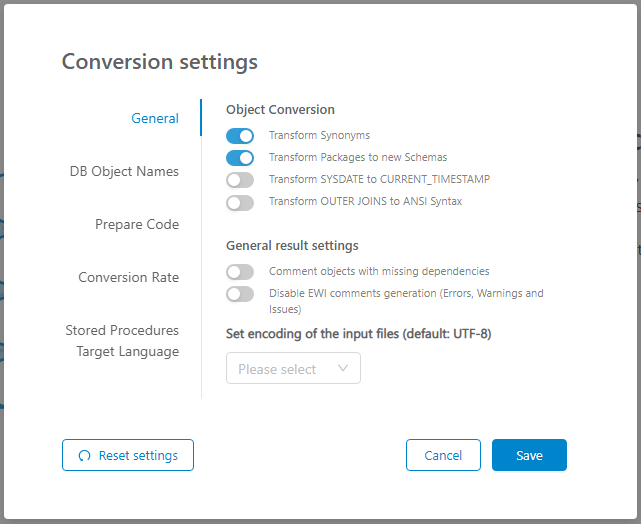Cancel the conversion settings dialog
Image resolution: width=641 pixels, height=524 pixels.
click(443, 455)
